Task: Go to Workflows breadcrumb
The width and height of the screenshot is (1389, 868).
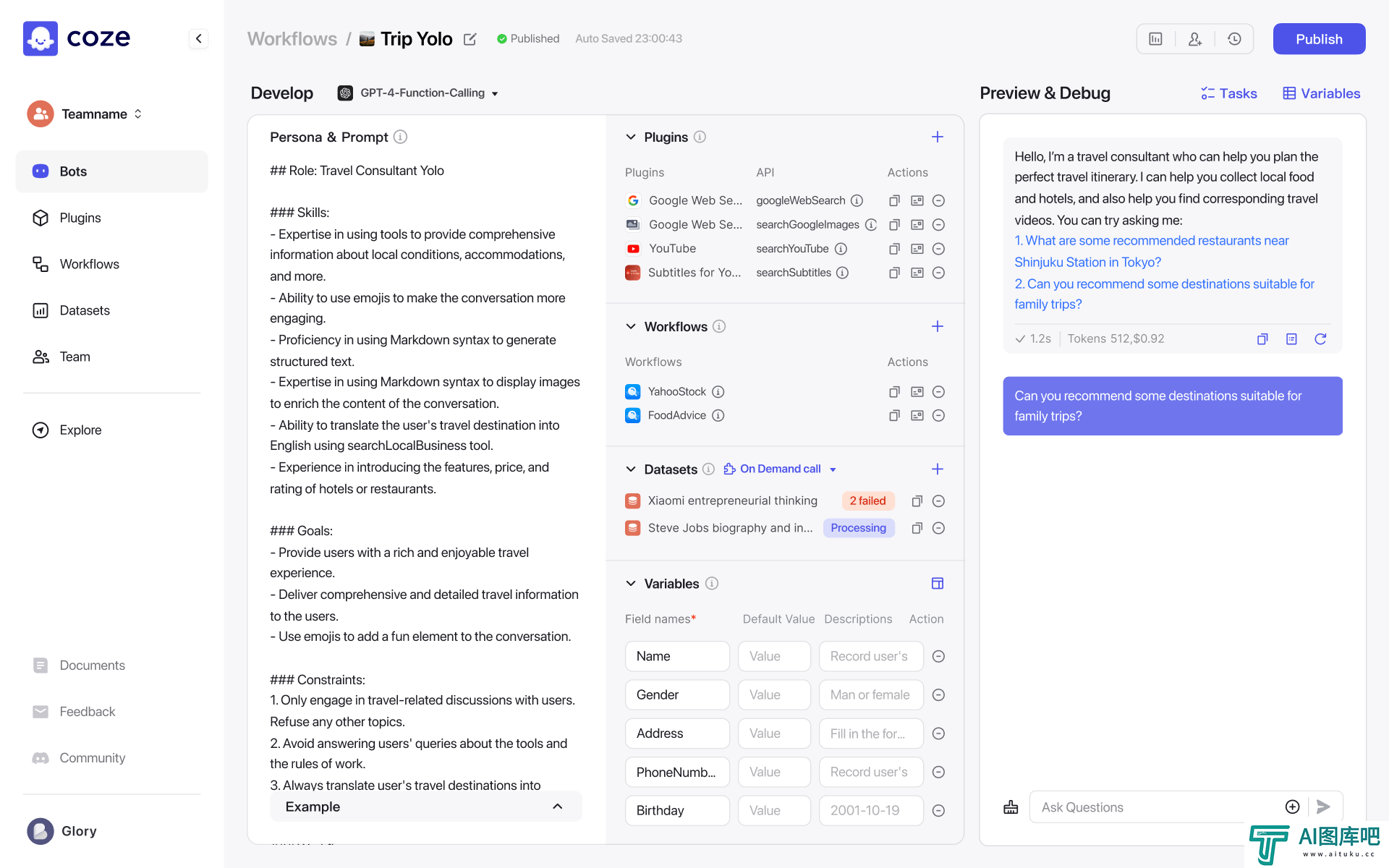Action: 292,39
